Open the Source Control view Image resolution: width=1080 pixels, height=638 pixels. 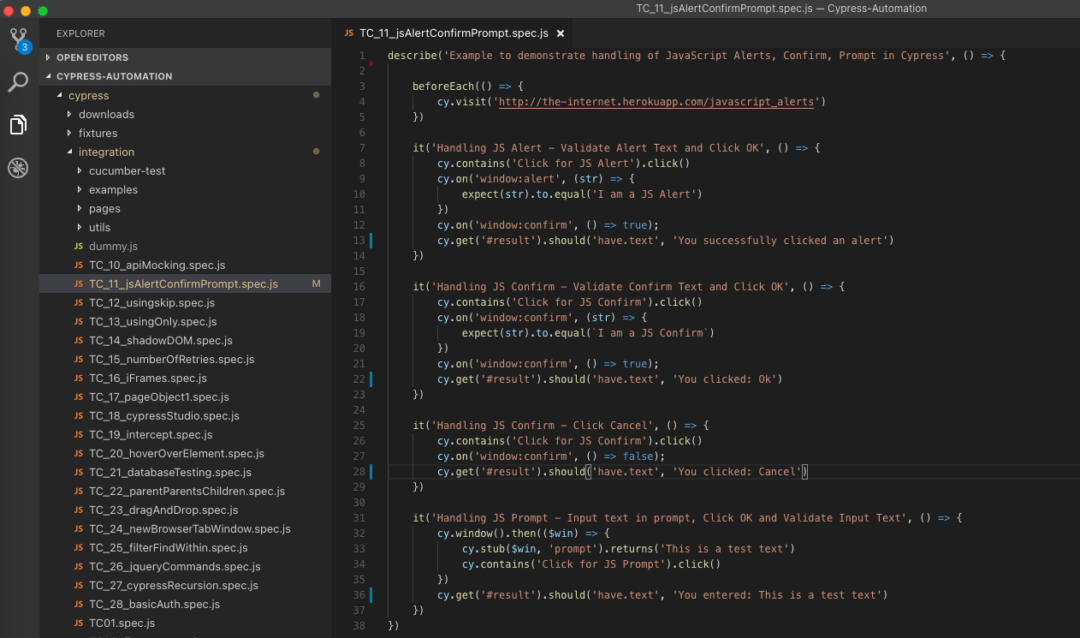click(x=17, y=38)
